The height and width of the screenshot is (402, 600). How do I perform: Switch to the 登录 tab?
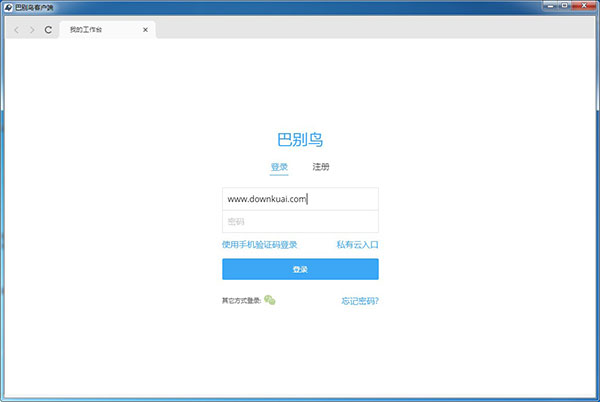(x=279, y=167)
